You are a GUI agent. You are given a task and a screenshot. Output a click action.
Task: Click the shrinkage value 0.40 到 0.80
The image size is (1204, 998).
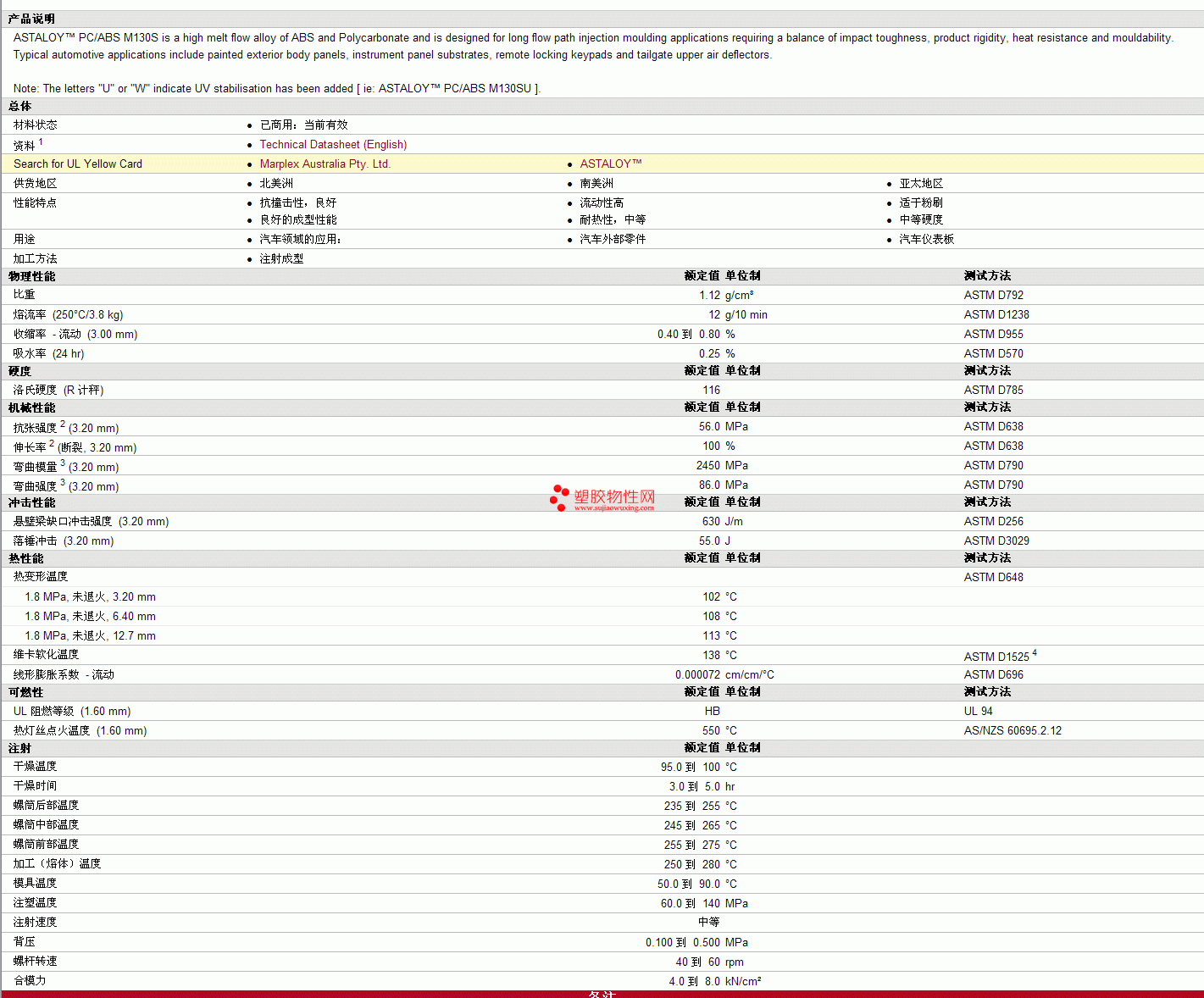689,335
